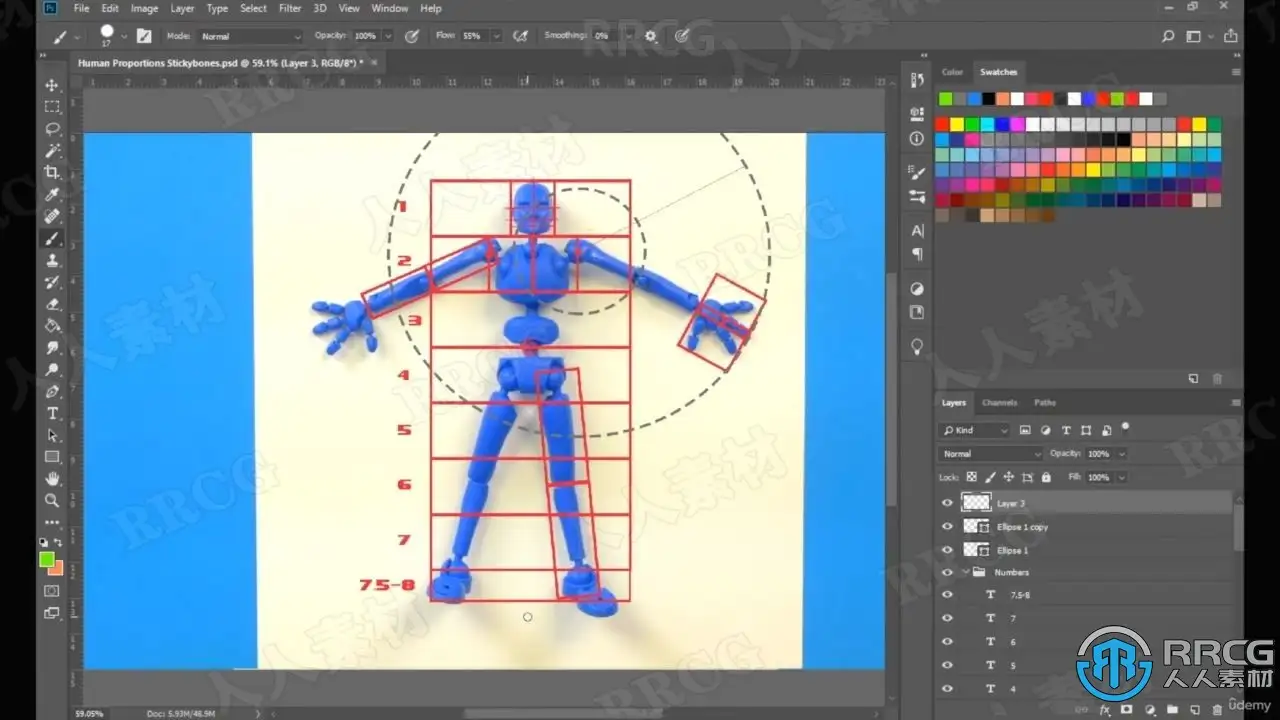
Task: Delete layer using the trash icon
Action: pos(1217,709)
